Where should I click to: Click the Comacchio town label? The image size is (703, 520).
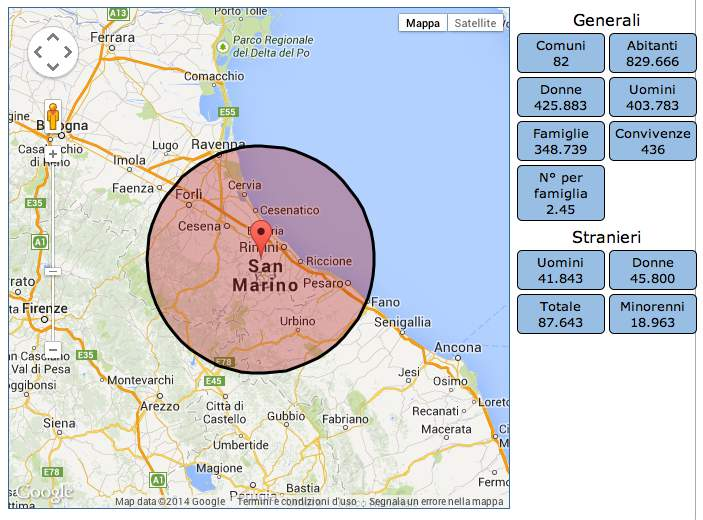pyautogui.click(x=214, y=76)
